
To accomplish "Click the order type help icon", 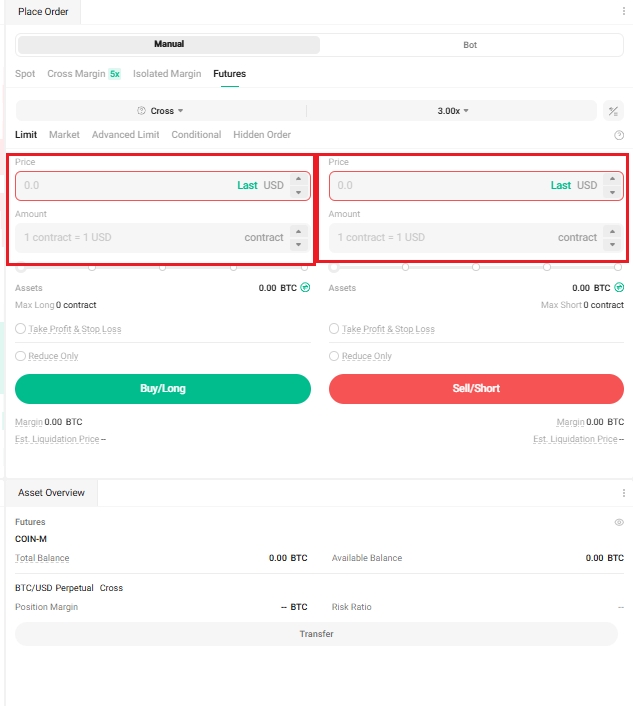I will click(619, 135).
